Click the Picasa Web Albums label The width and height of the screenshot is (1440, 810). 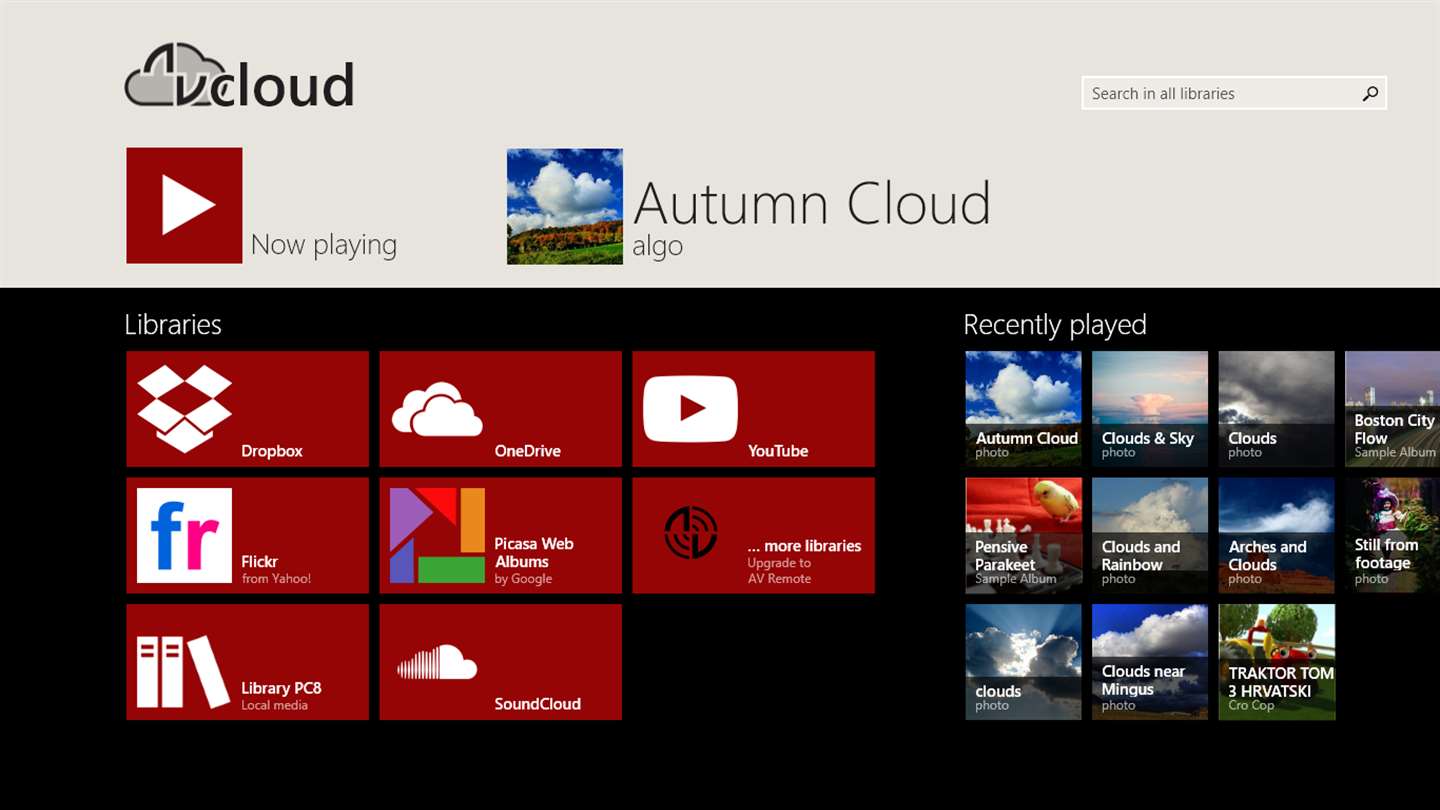pyautogui.click(x=534, y=553)
